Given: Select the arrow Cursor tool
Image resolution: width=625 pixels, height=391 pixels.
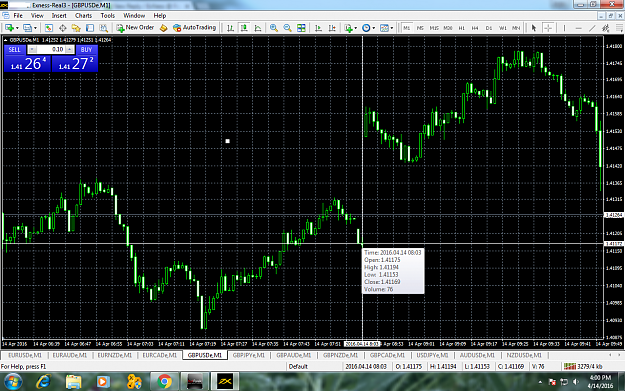Looking at the screenshot, I should point(534,28).
